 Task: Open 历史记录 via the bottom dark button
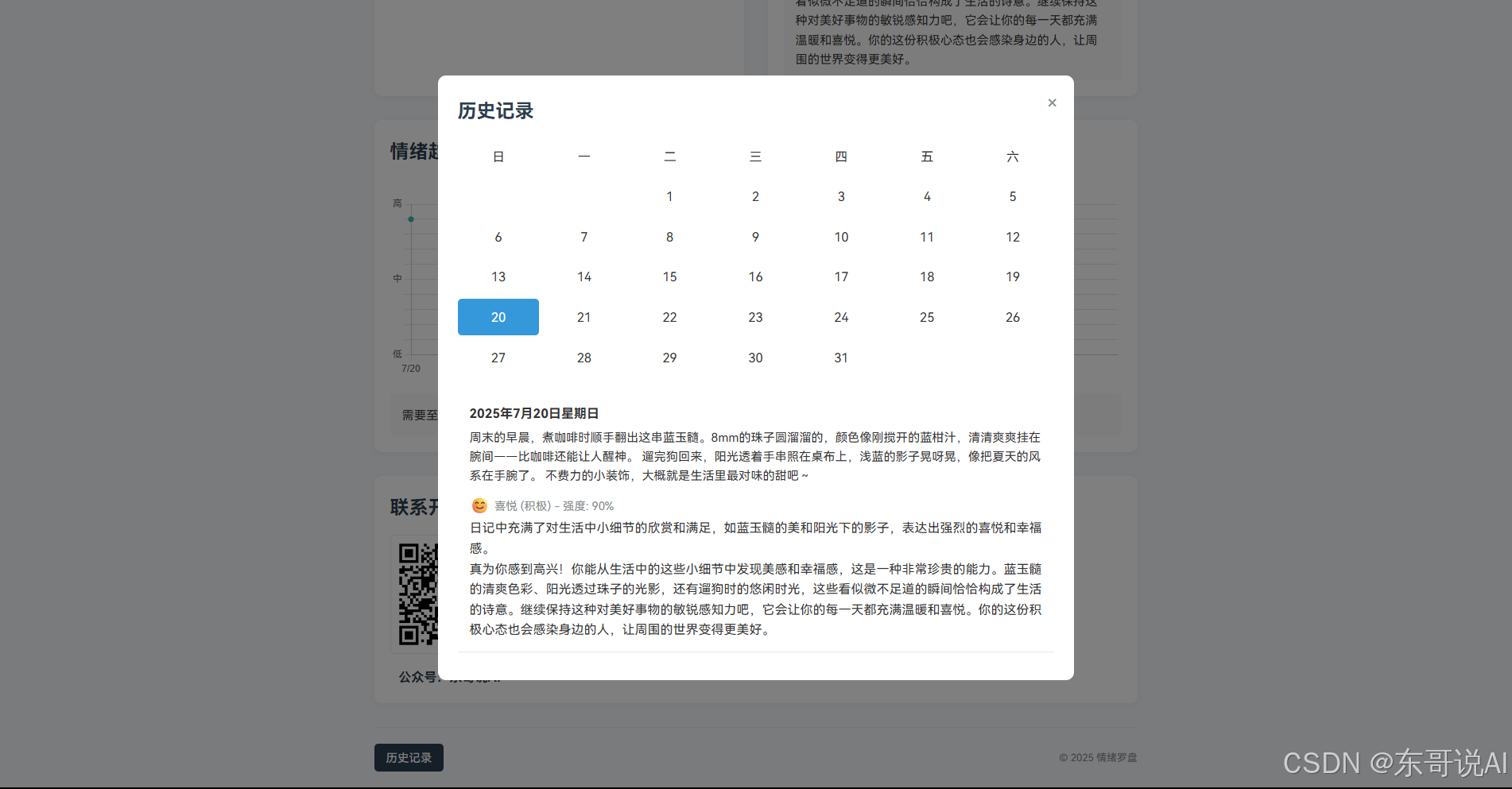[x=409, y=757]
